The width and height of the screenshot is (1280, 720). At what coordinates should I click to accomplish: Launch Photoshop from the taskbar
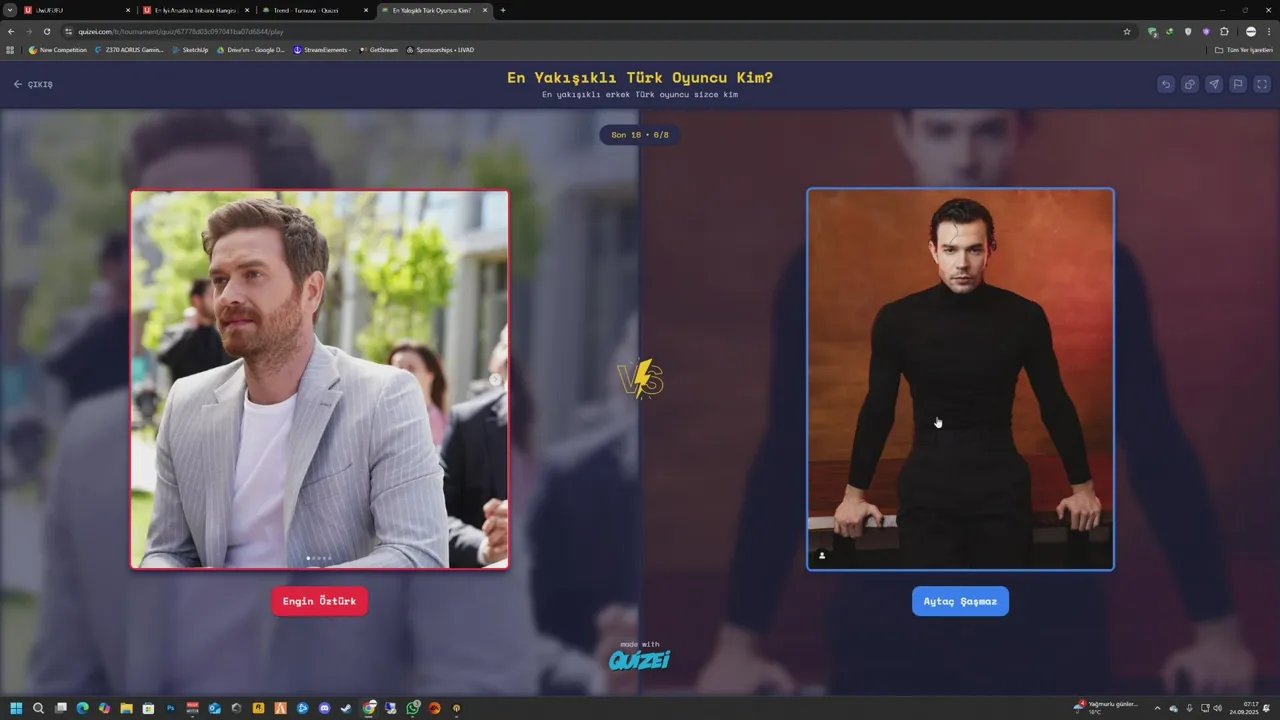170,708
